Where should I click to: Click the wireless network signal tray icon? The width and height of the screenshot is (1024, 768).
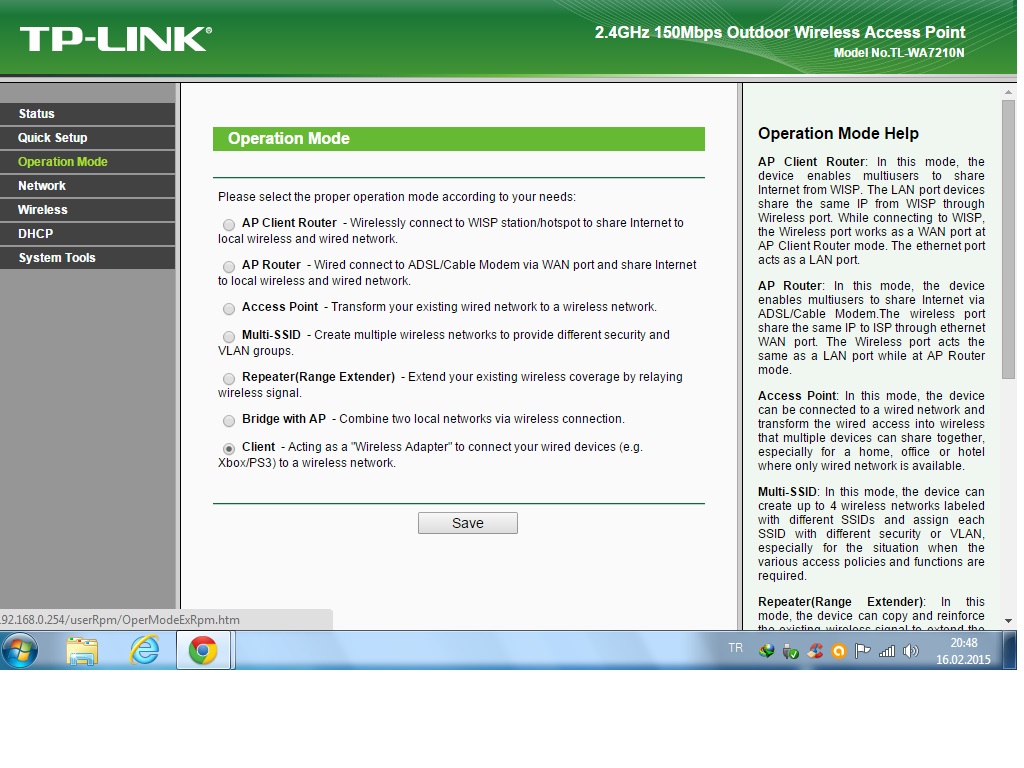tap(887, 650)
